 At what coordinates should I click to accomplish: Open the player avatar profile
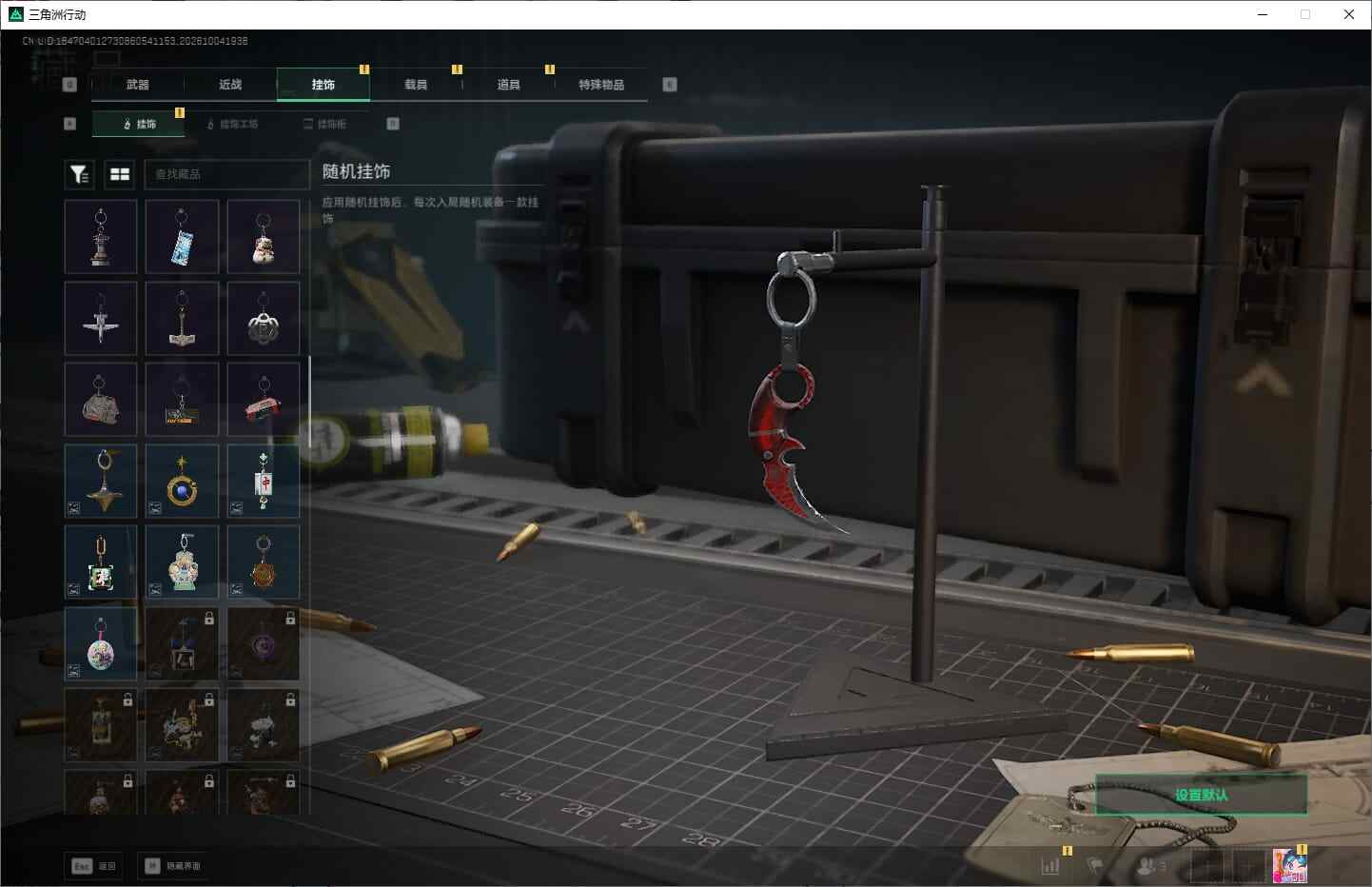point(1289,866)
